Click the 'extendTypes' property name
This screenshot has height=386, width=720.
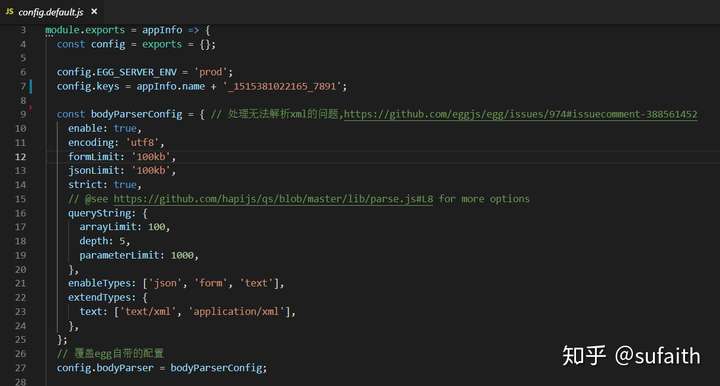(99, 297)
